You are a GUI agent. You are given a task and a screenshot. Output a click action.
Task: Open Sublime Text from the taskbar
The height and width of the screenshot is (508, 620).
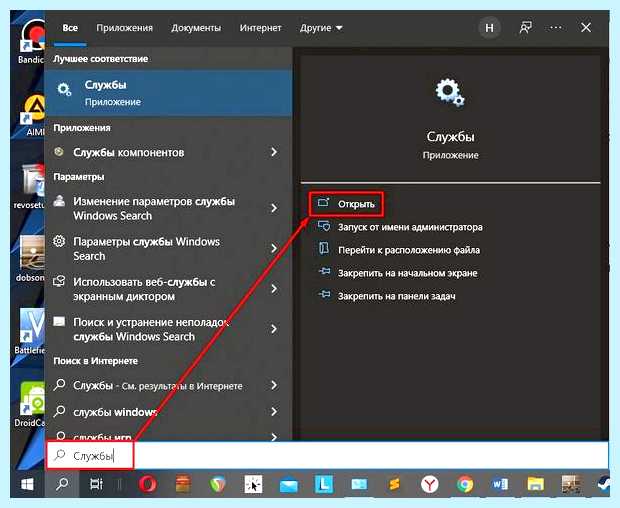[394, 484]
